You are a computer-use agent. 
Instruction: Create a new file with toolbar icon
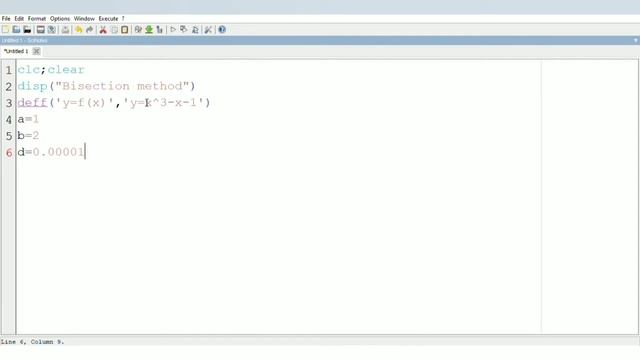(x=5, y=30)
